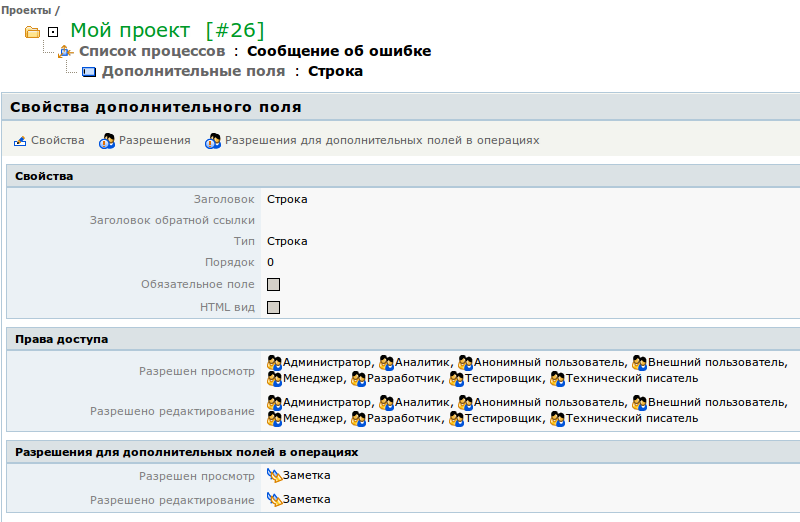800x522 pixels.
Task: Switch to the Свойства tab
Action: tap(57, 141)
